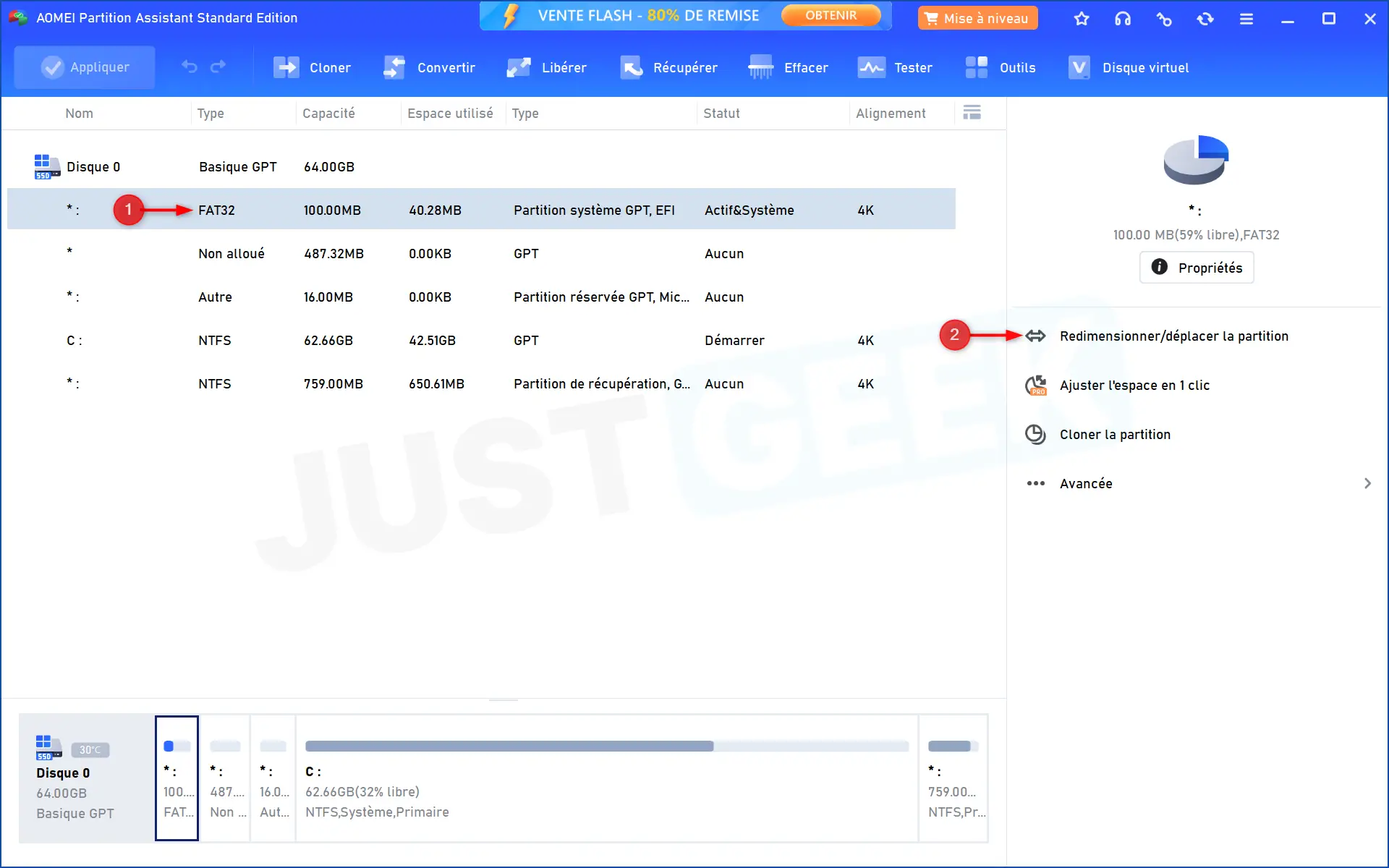Screen dimensions: 1389x868
Task: Click the Disque 0 icon in the disk map
Action: point(48,747)
